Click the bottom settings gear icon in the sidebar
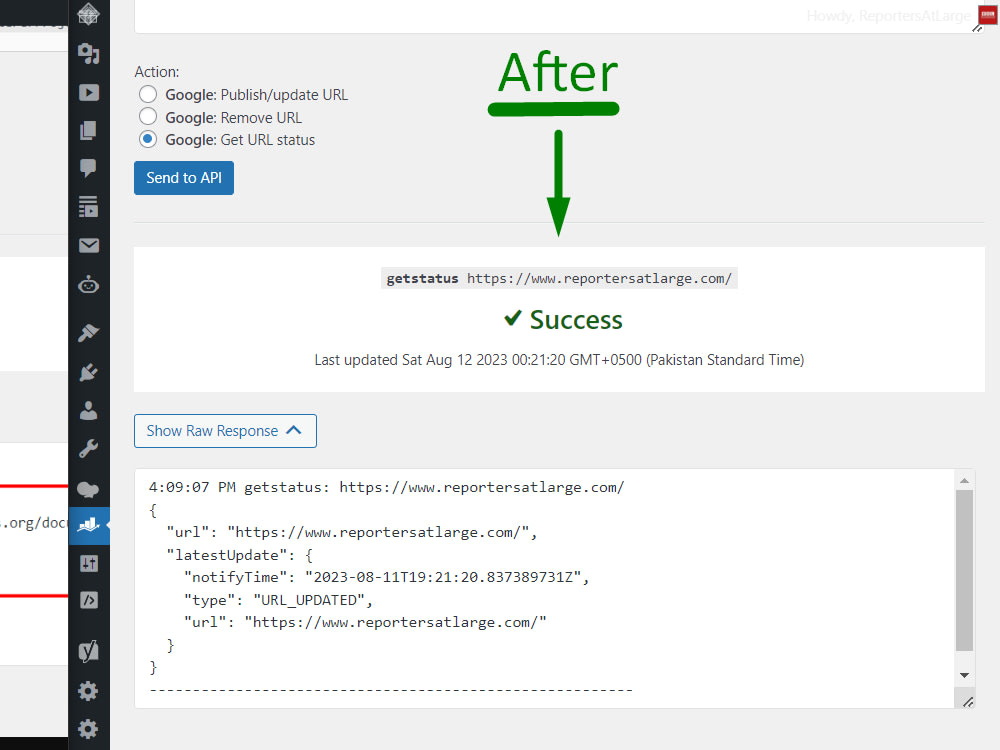The image size is (1000, 750). 88,728
